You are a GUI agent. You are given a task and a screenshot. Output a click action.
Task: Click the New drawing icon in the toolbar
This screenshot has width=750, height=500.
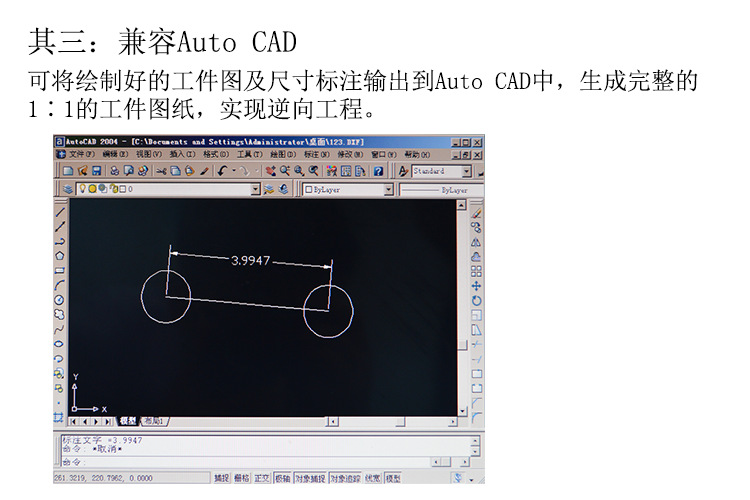tap(68, 171)
